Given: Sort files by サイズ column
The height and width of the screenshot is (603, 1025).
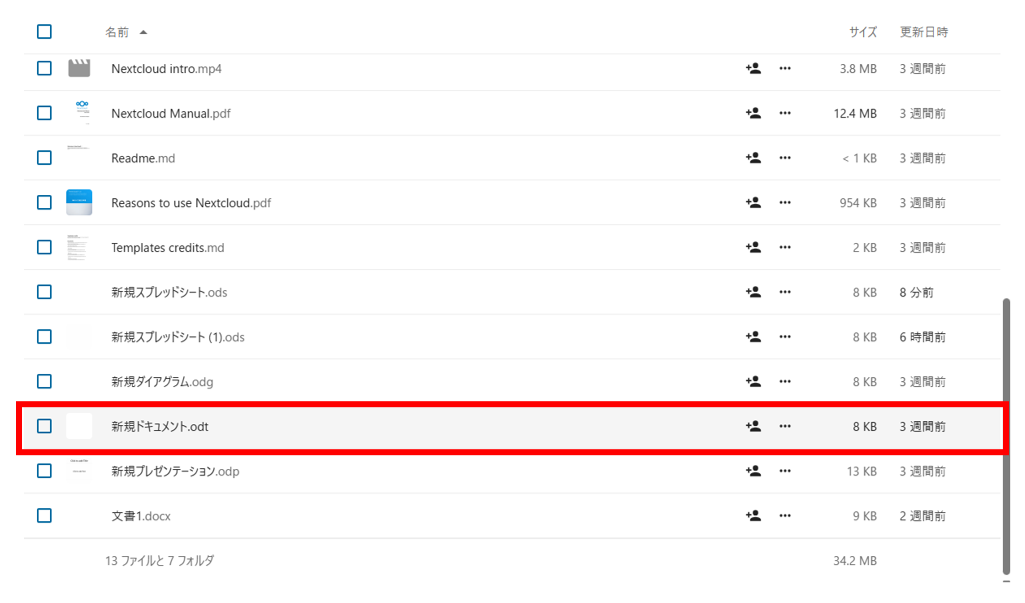Looking at the screenshot, I should pos(862,32).
